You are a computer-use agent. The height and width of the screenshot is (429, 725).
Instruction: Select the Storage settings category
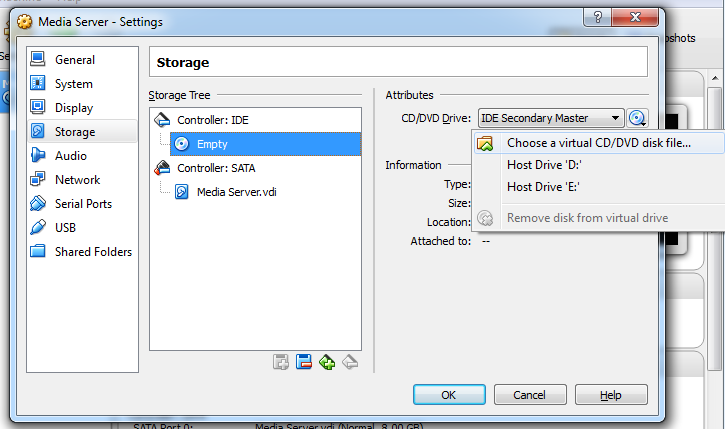click(x=82, y=132)
